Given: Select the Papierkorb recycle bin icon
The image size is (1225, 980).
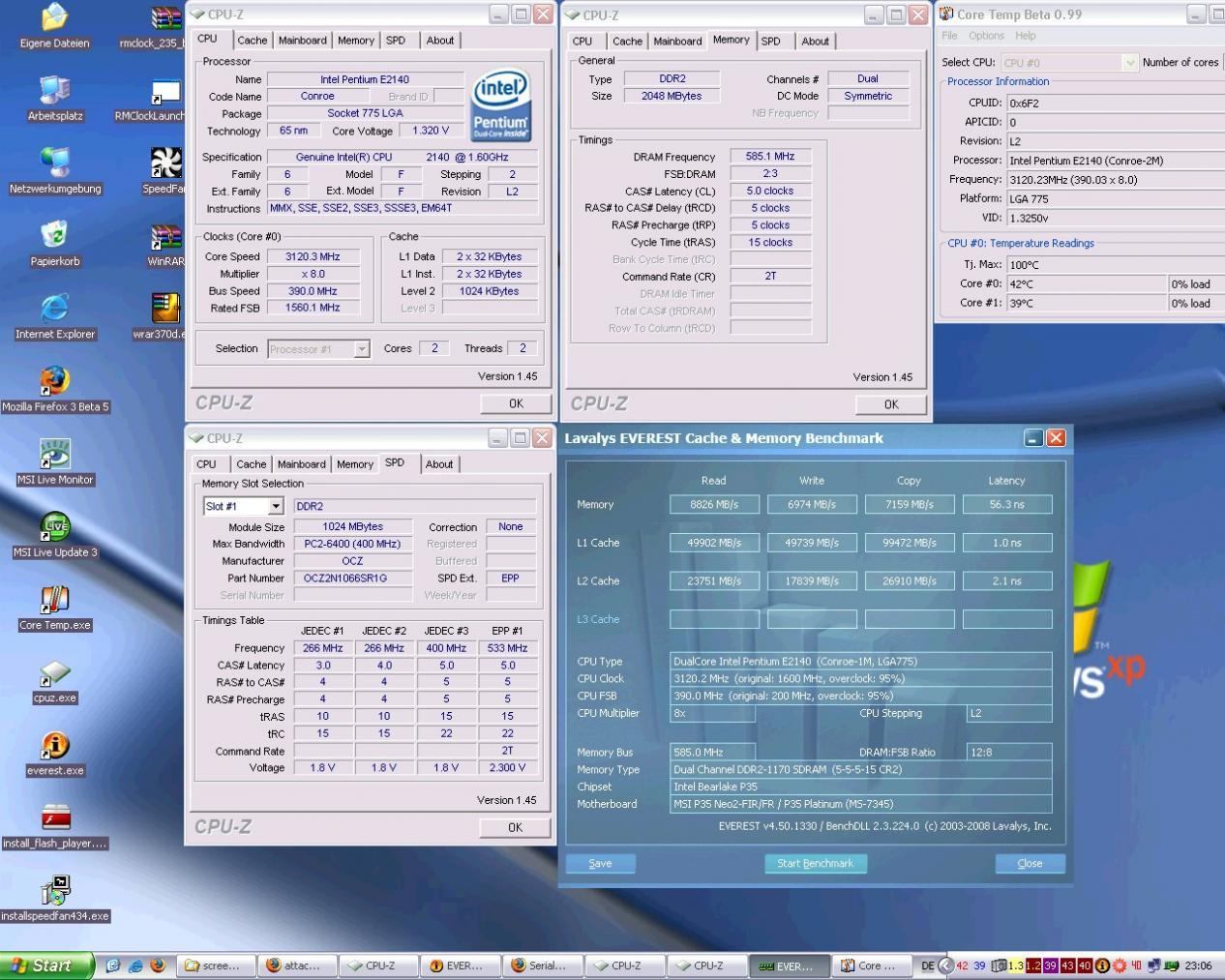Looking at the screenshot, I should (x=55, y=244).
